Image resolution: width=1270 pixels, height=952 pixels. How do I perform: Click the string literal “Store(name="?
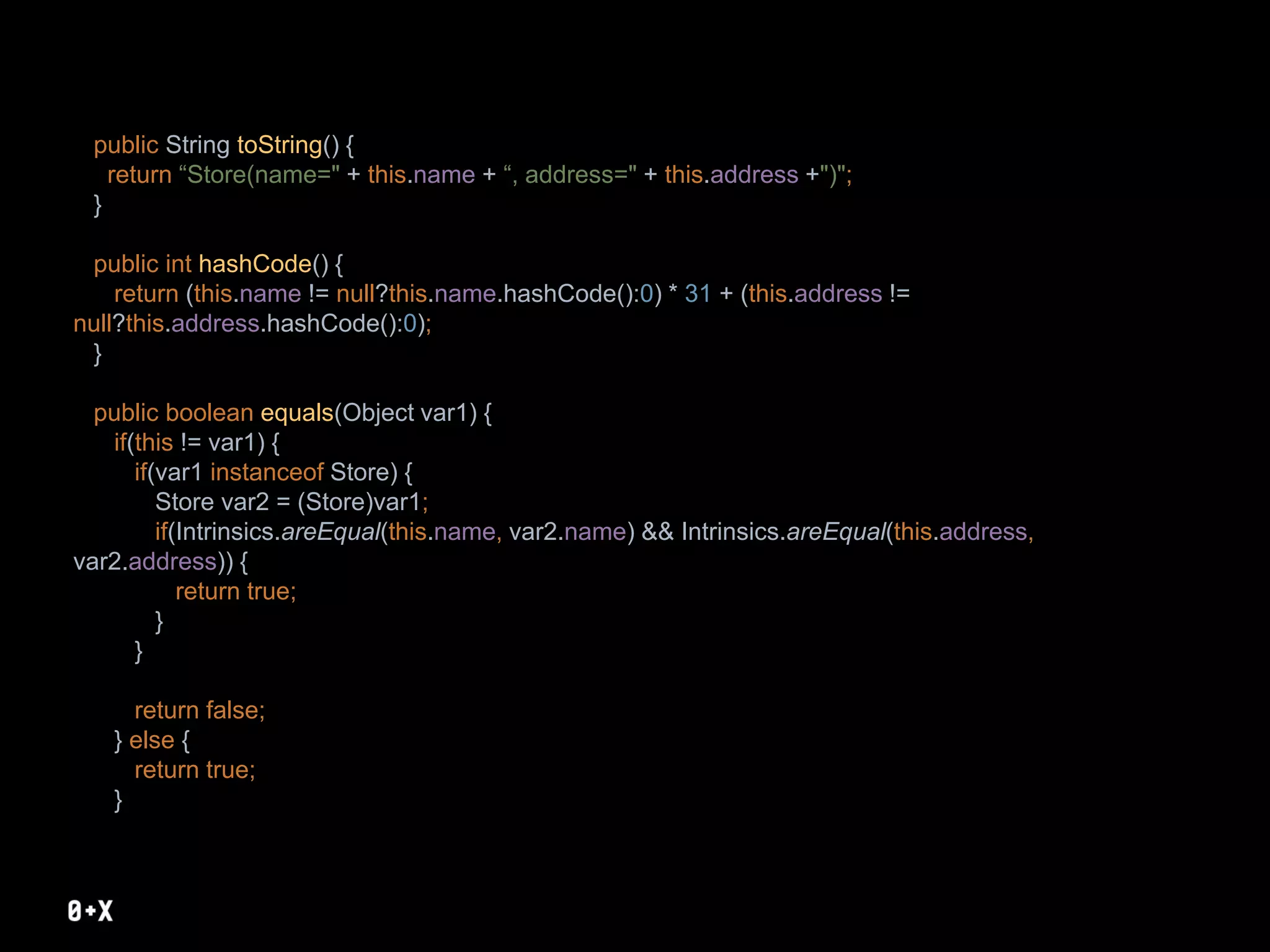259,175
